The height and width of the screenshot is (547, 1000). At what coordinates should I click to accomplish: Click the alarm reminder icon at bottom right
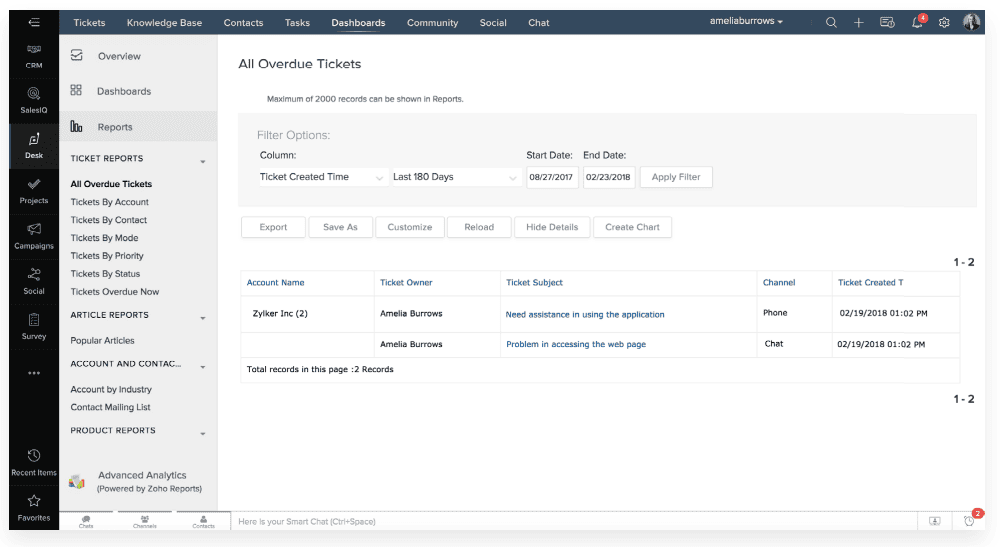(969, 521)
